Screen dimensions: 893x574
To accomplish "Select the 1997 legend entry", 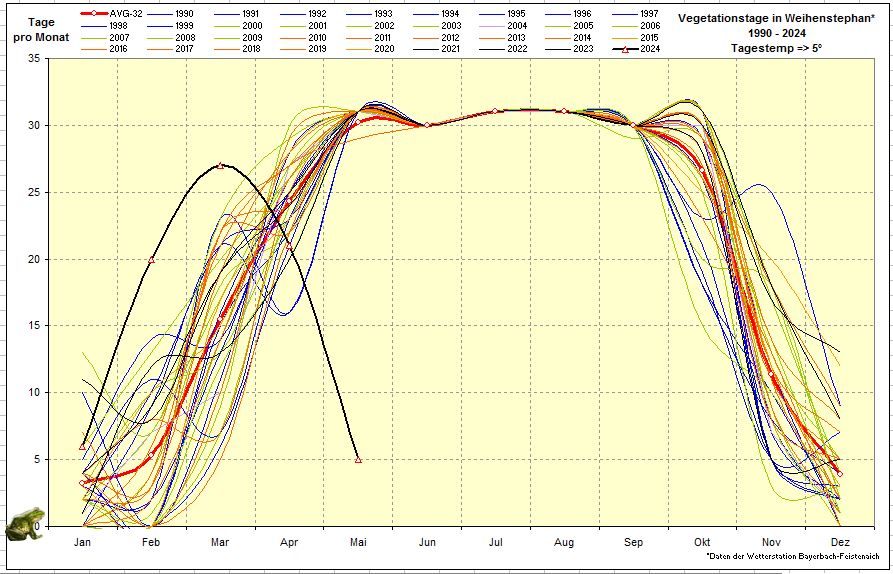I will [648, 15].
